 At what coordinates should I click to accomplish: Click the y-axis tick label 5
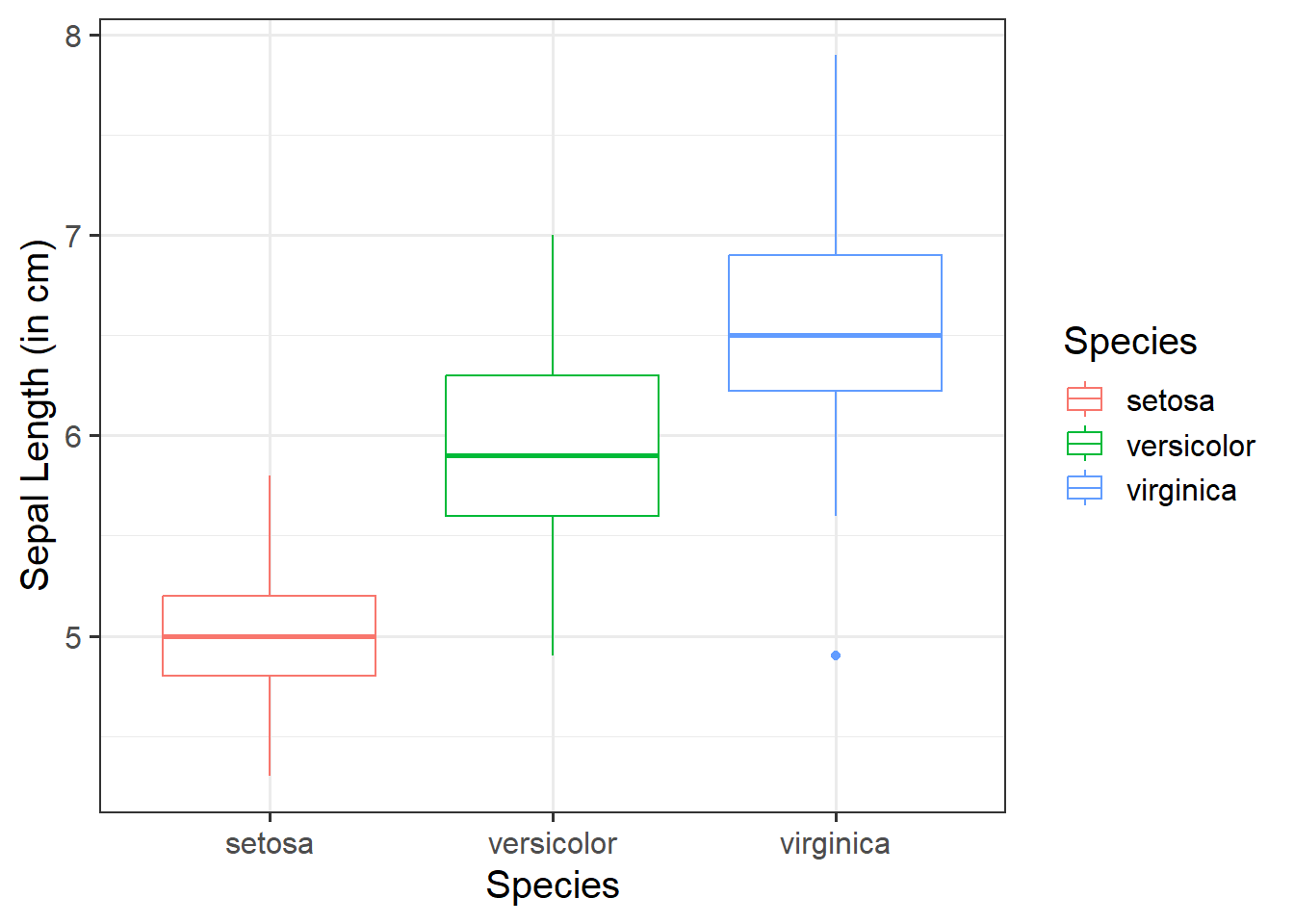tap(73, 637)
